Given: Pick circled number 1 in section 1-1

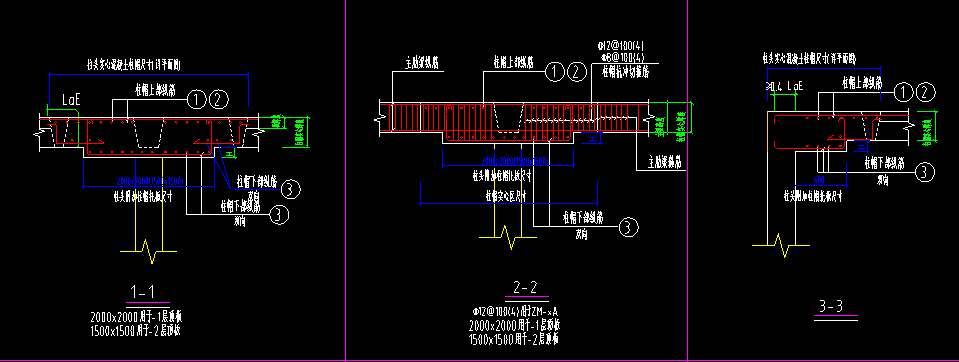Looking at the screenshot, I should coord(197,98).
